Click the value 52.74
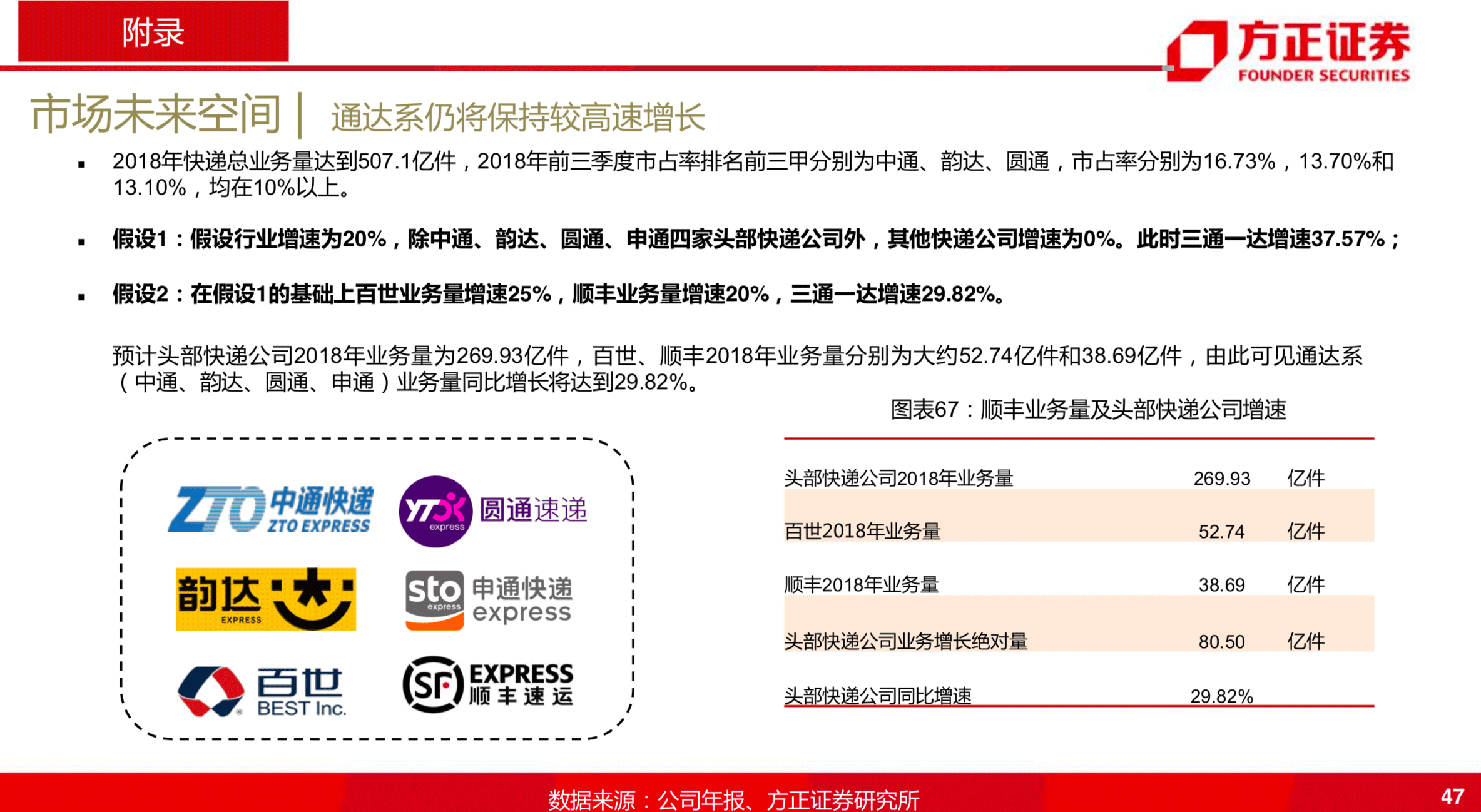Screen dimensions: 1481x812 [1221, 532]
